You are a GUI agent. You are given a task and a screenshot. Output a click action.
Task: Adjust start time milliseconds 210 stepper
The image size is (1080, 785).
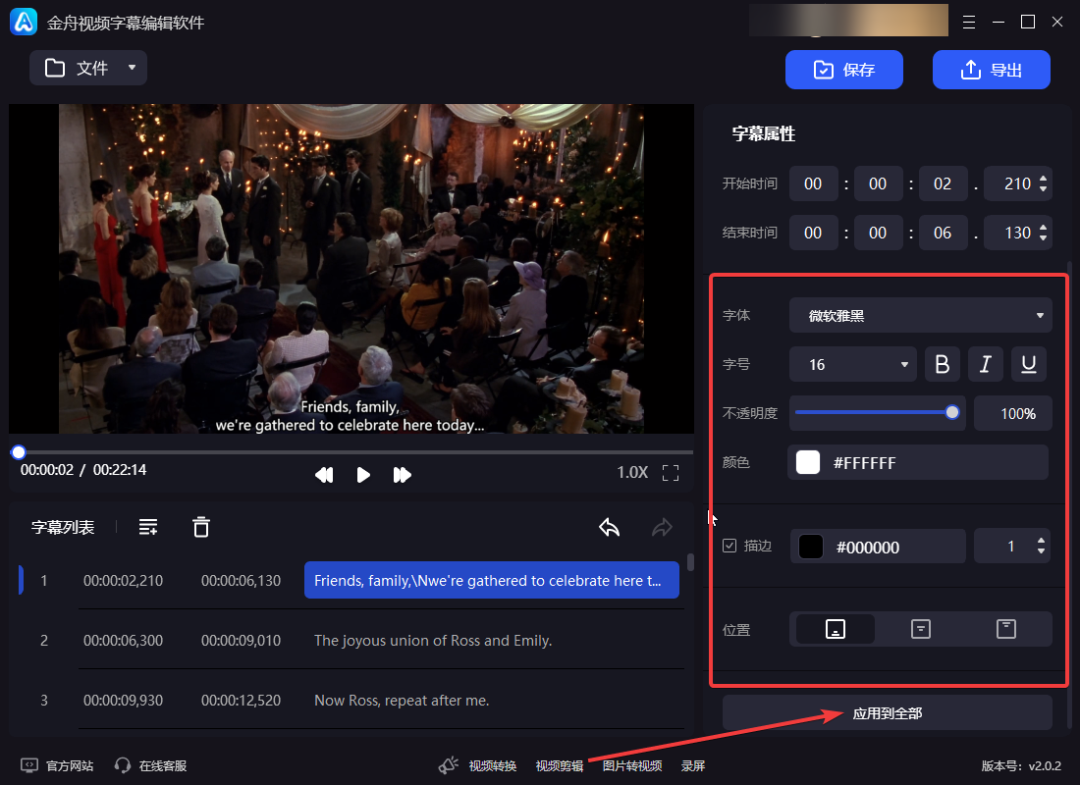pyautogui.click(x=1043, y=184)
